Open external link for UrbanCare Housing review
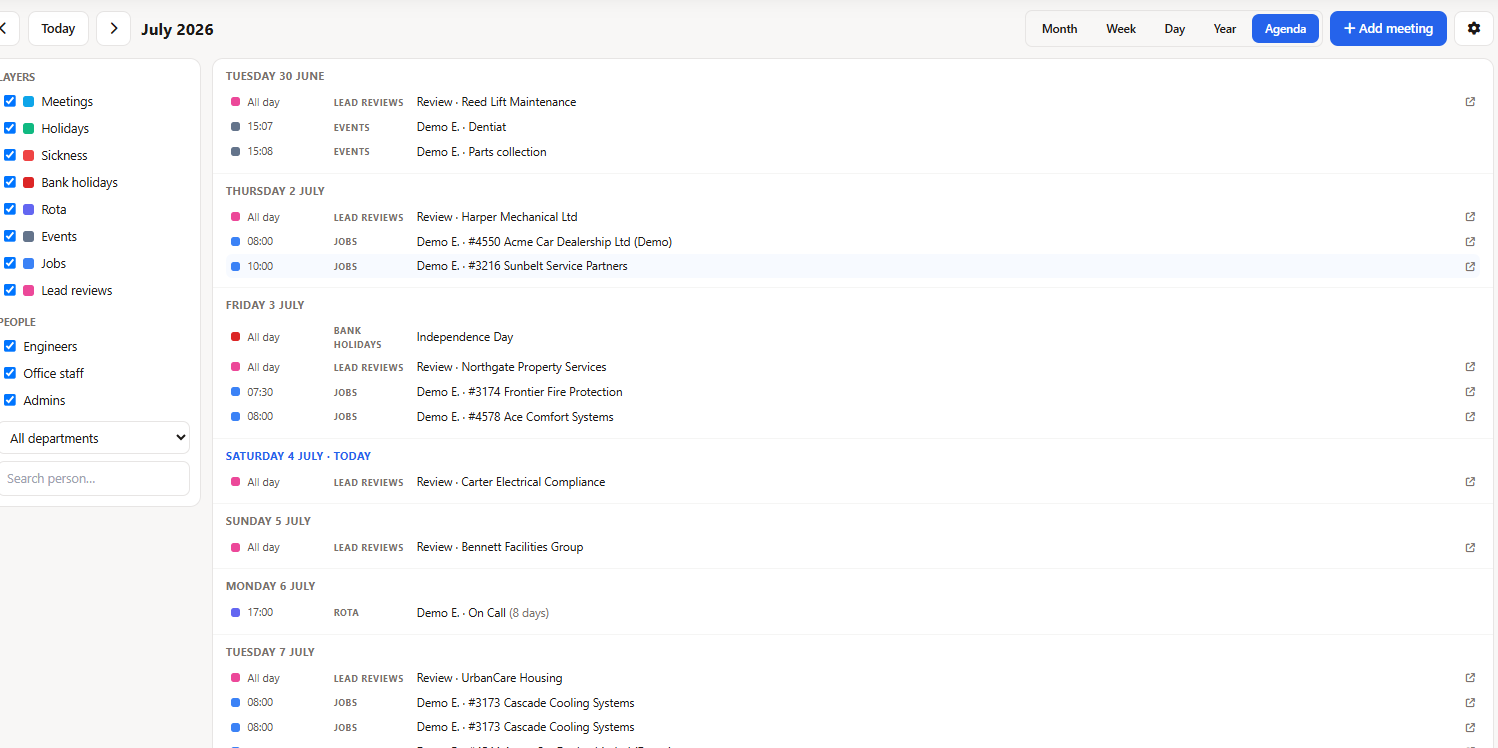1498x748 pixels. 1470,678
